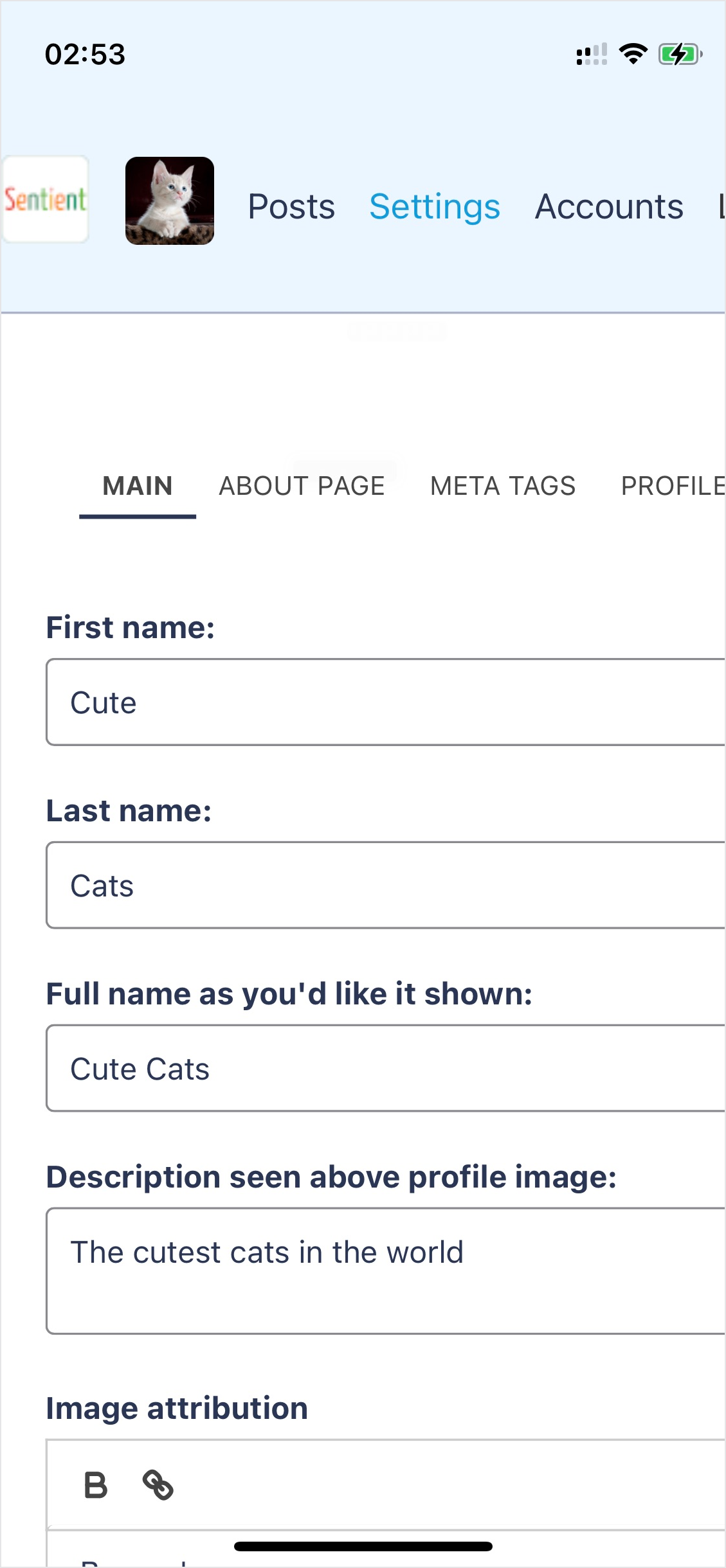Toggle bold in Image attribution editor
The image size is (726, 1568).
(x=96, y=1485)
